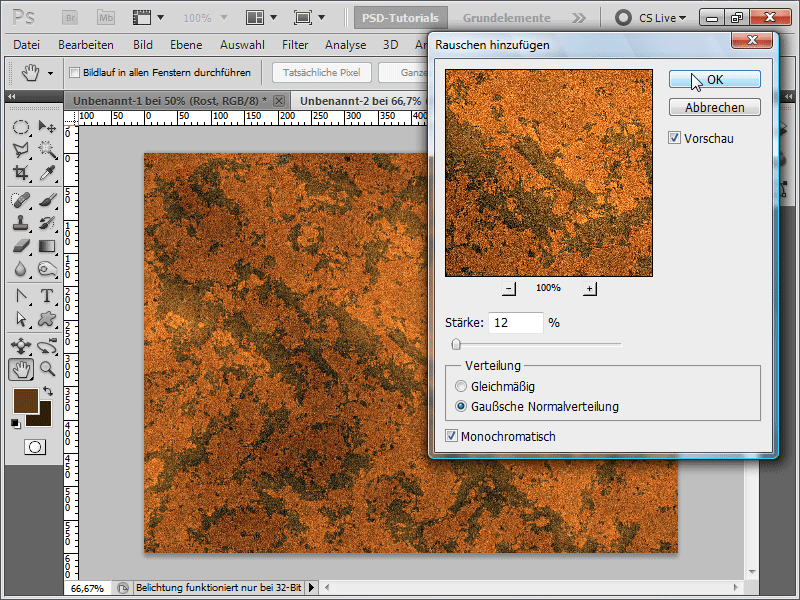This screenshot has height=600, width=800.
Task: Select the Healing Brush tool
Action: point(20,200)
